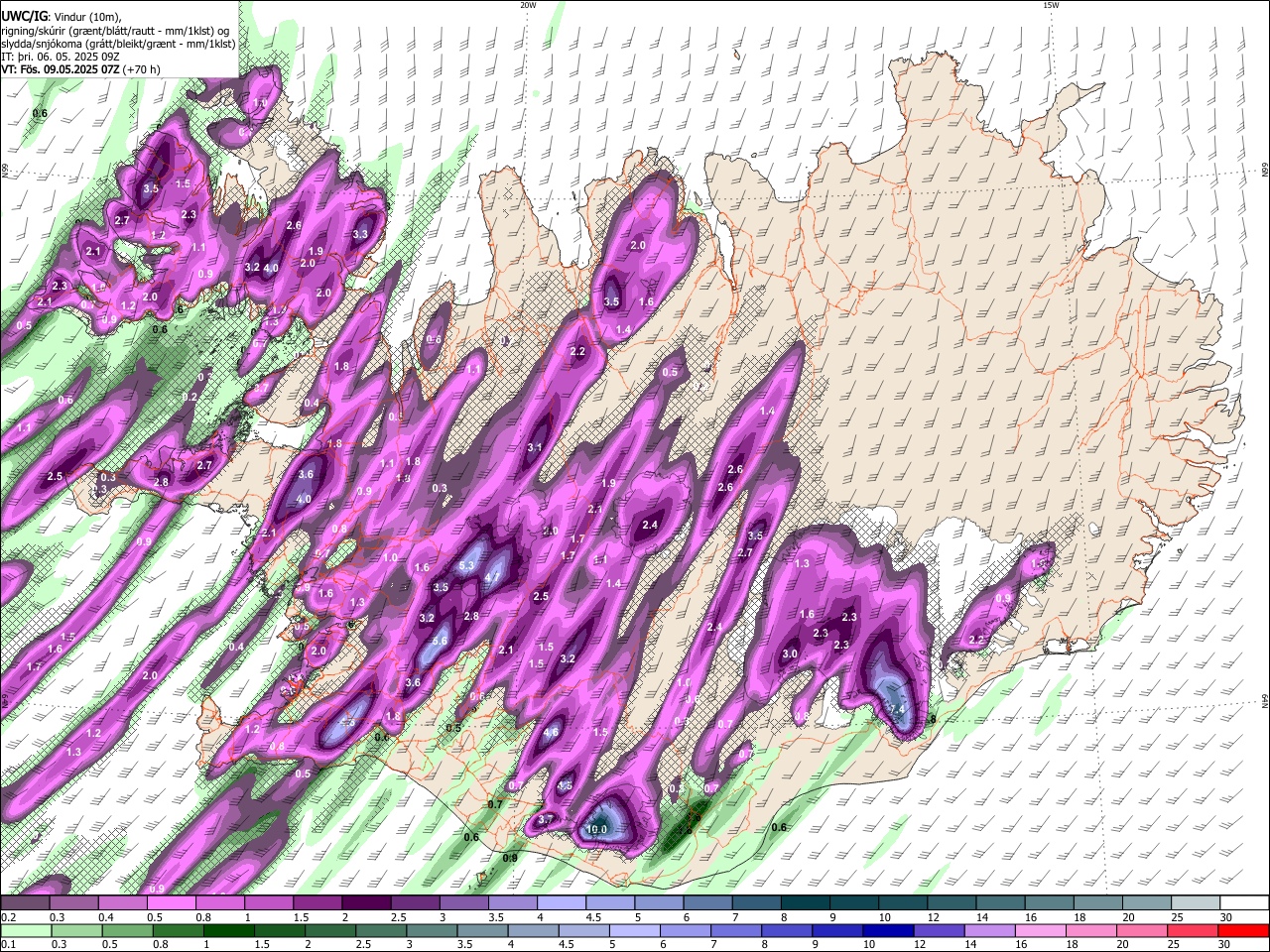Click the '3.1' precipitation value on the map
Screen dimensions: 1270x952
(535, 448)
